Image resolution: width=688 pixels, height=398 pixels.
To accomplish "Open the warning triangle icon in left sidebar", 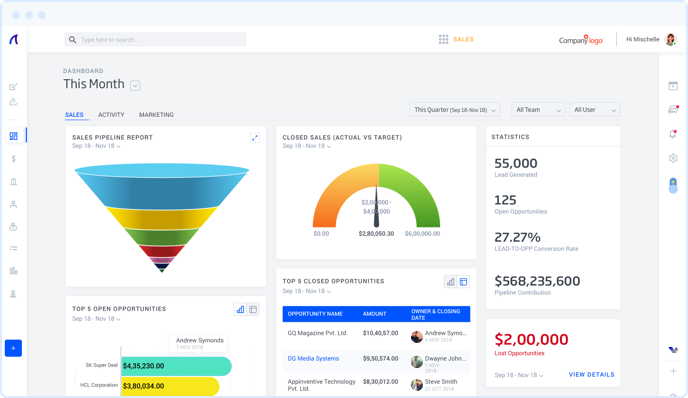I will click(13, 102).
